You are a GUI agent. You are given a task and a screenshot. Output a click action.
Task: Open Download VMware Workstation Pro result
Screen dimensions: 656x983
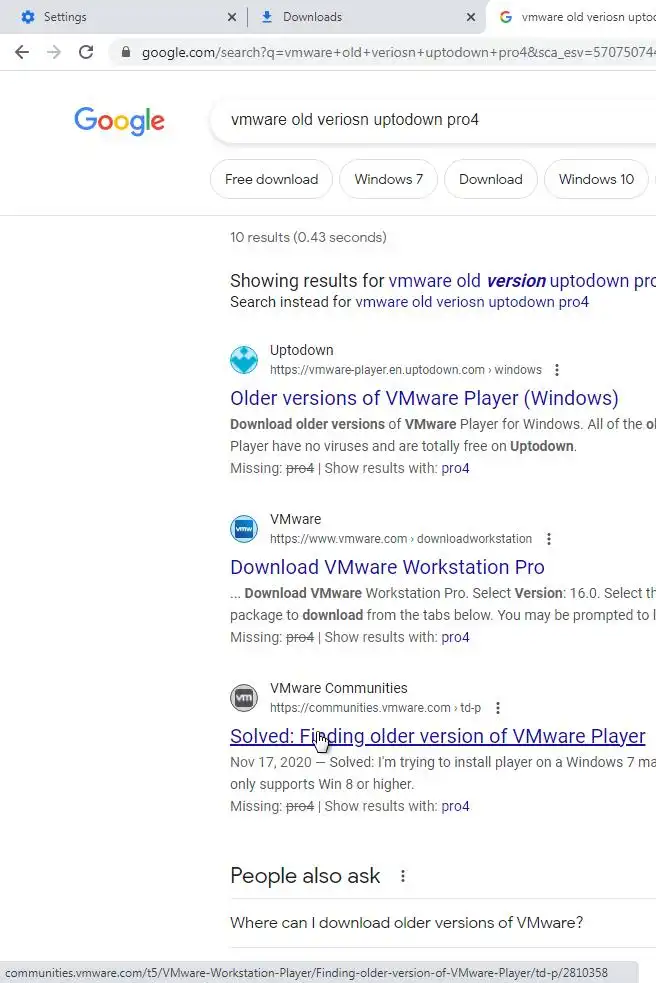pyautogui.click(x=387, y=567)
